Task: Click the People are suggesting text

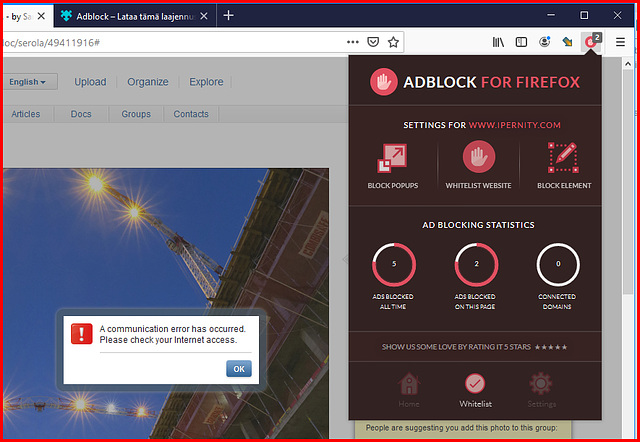Action: pyautogui.click(x=461, y=428)
